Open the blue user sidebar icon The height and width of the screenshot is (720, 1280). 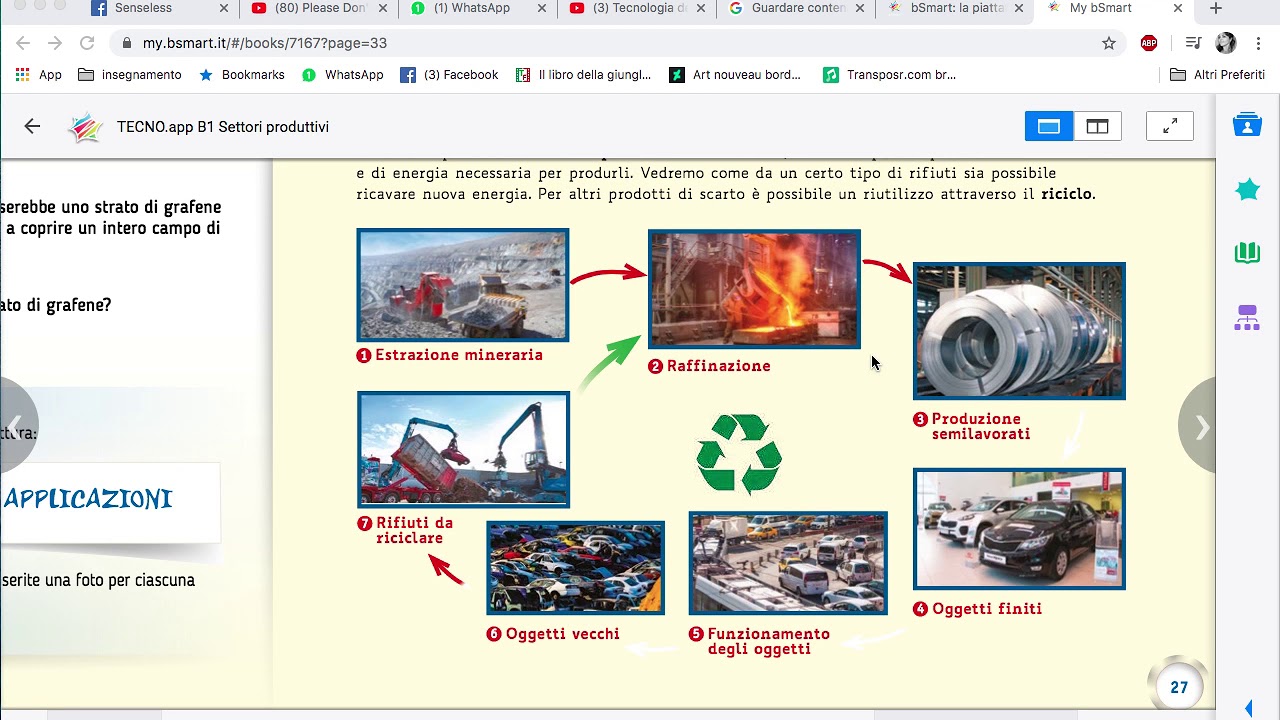point(1247,125)
